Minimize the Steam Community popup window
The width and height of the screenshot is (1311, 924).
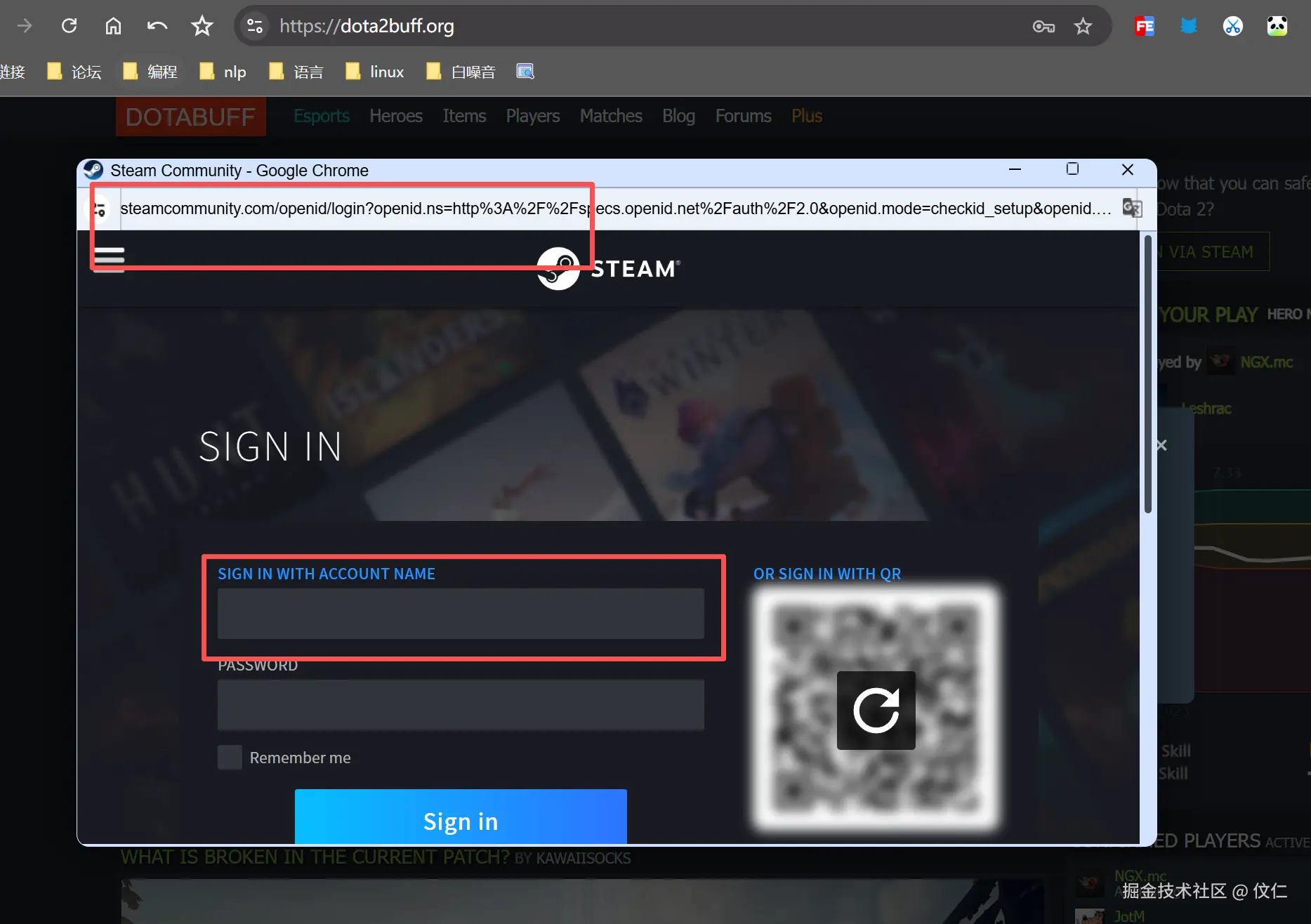click(x=1015, y=169)
